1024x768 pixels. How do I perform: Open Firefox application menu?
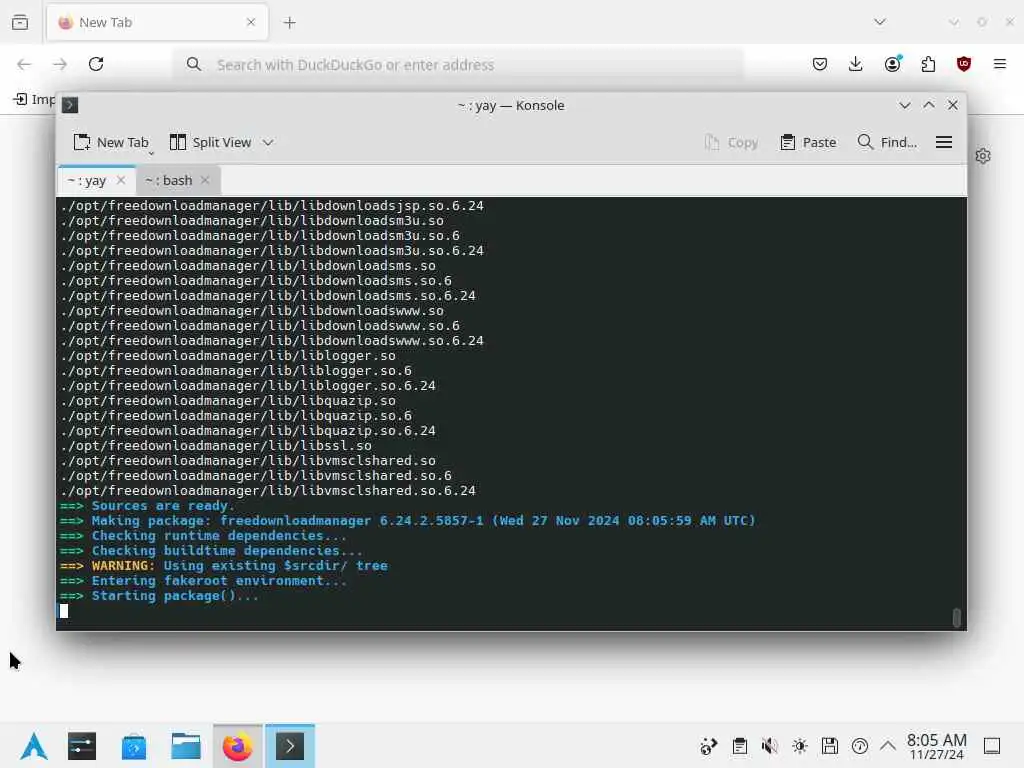click(x=1000, y=64)
